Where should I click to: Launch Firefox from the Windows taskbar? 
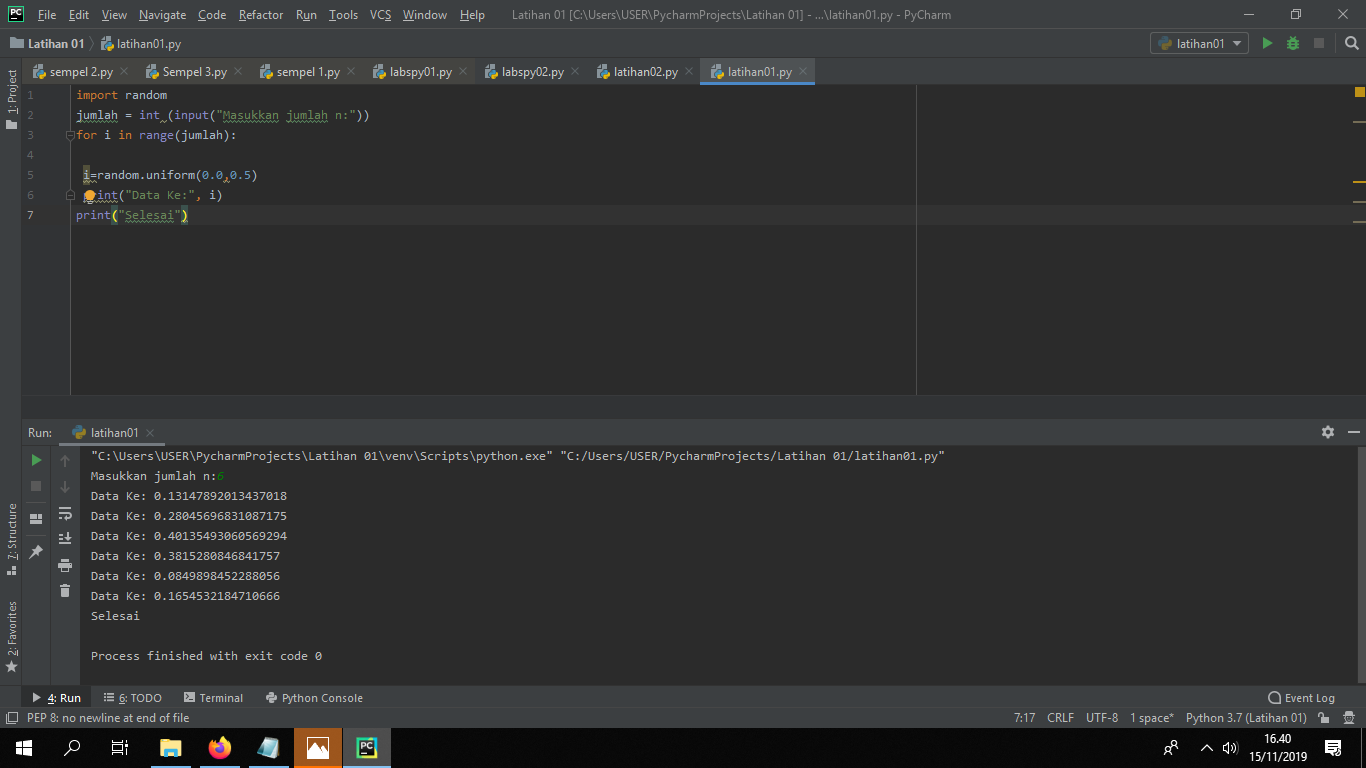coord(220,748)
